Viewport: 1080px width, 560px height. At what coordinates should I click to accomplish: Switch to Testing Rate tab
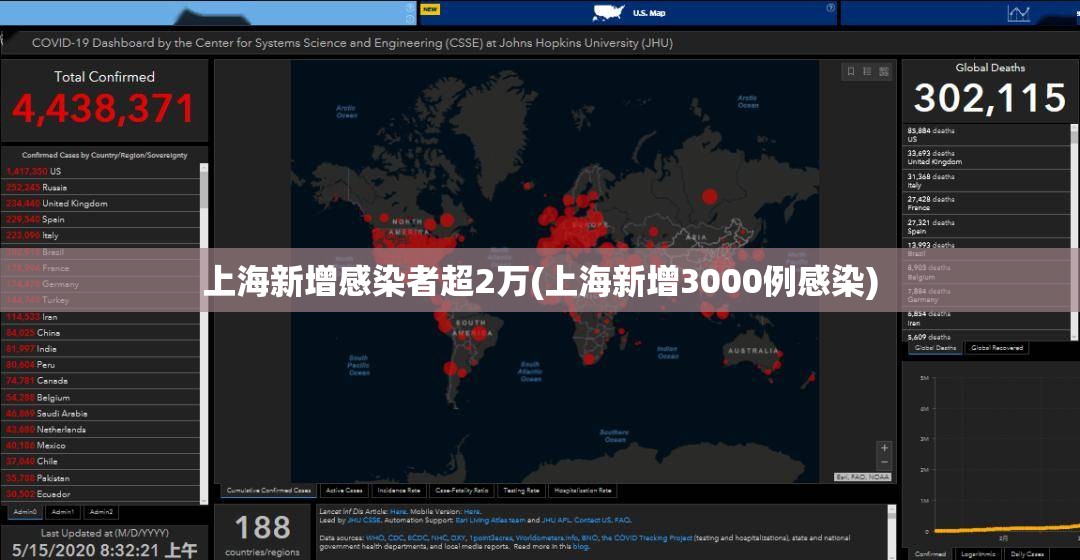[521, 491]
